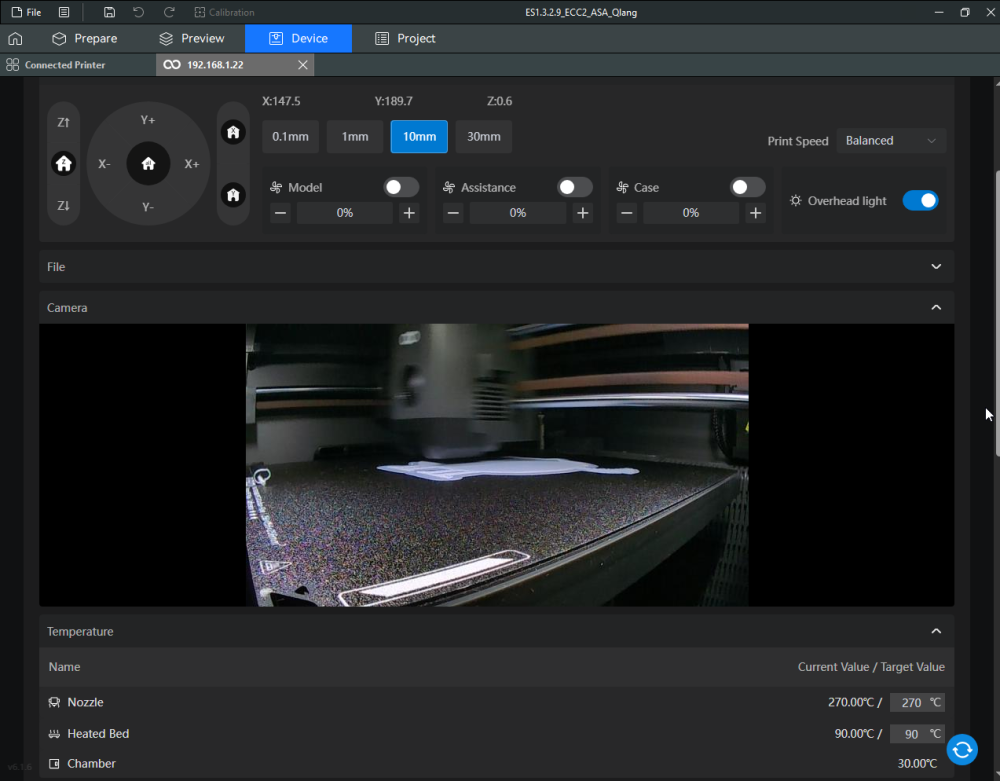1000x781 pixels.
Task: Select the 1mm step size
Action: (x=355, y=137)
